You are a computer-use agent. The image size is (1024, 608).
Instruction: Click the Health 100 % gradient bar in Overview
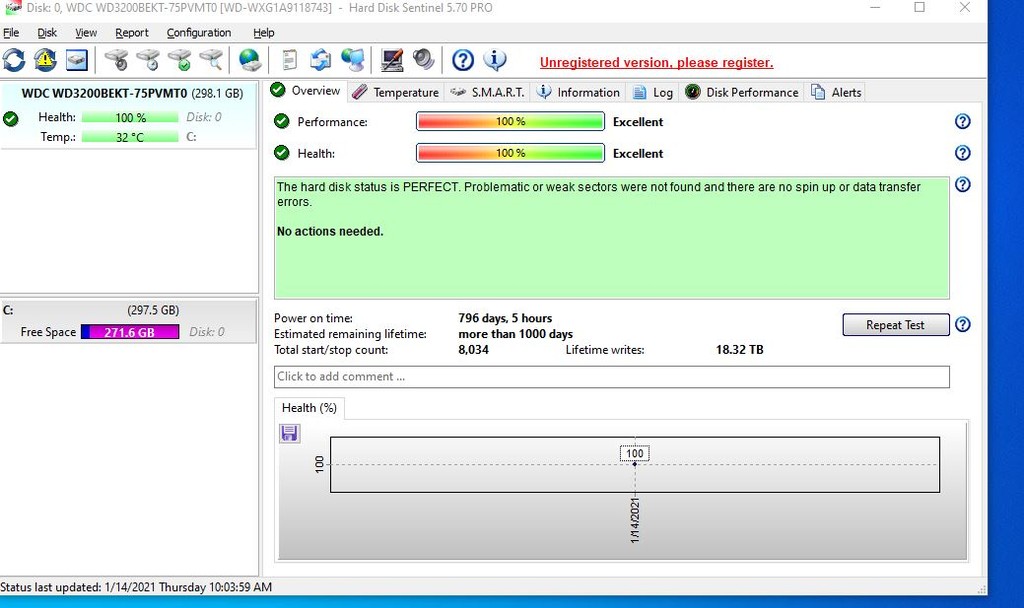point(510,153)
